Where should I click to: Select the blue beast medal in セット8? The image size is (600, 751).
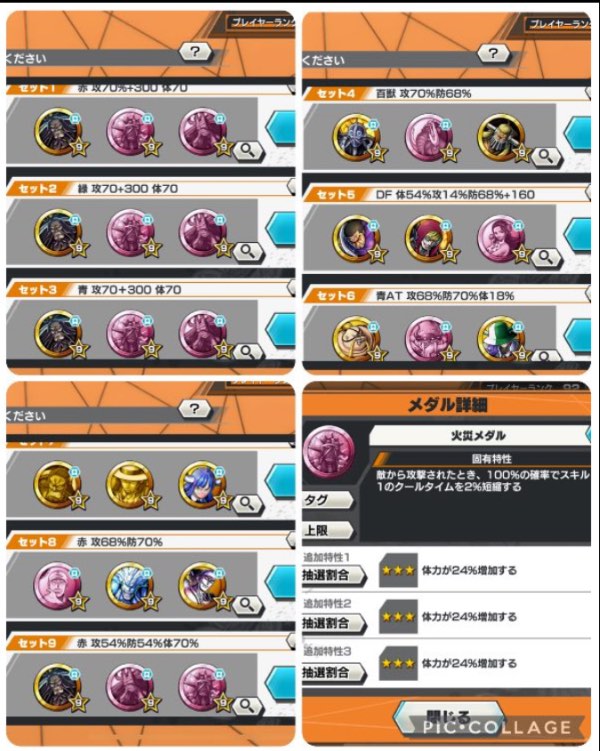(x=130, y=586)
